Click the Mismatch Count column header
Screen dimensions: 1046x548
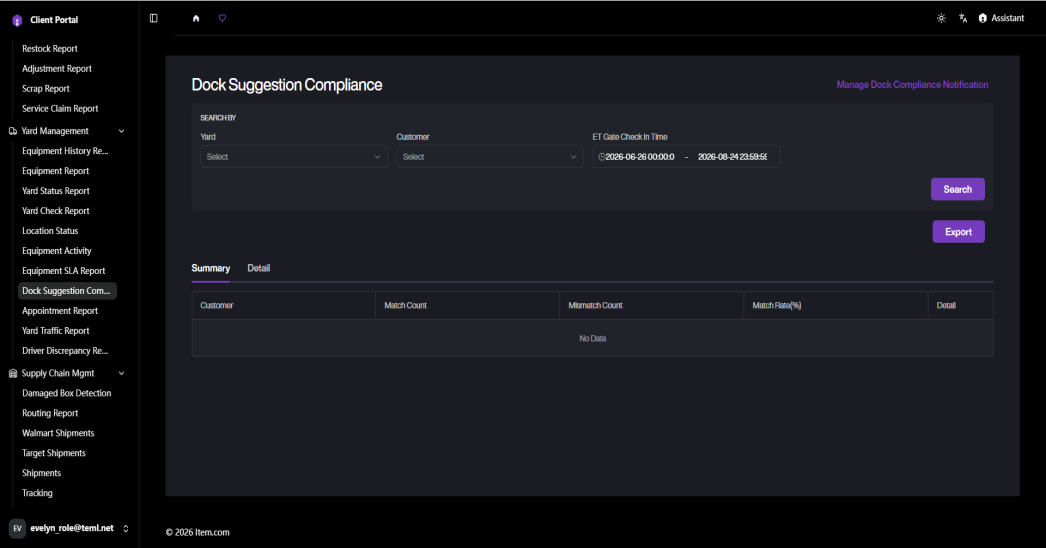tap(651, 306)
